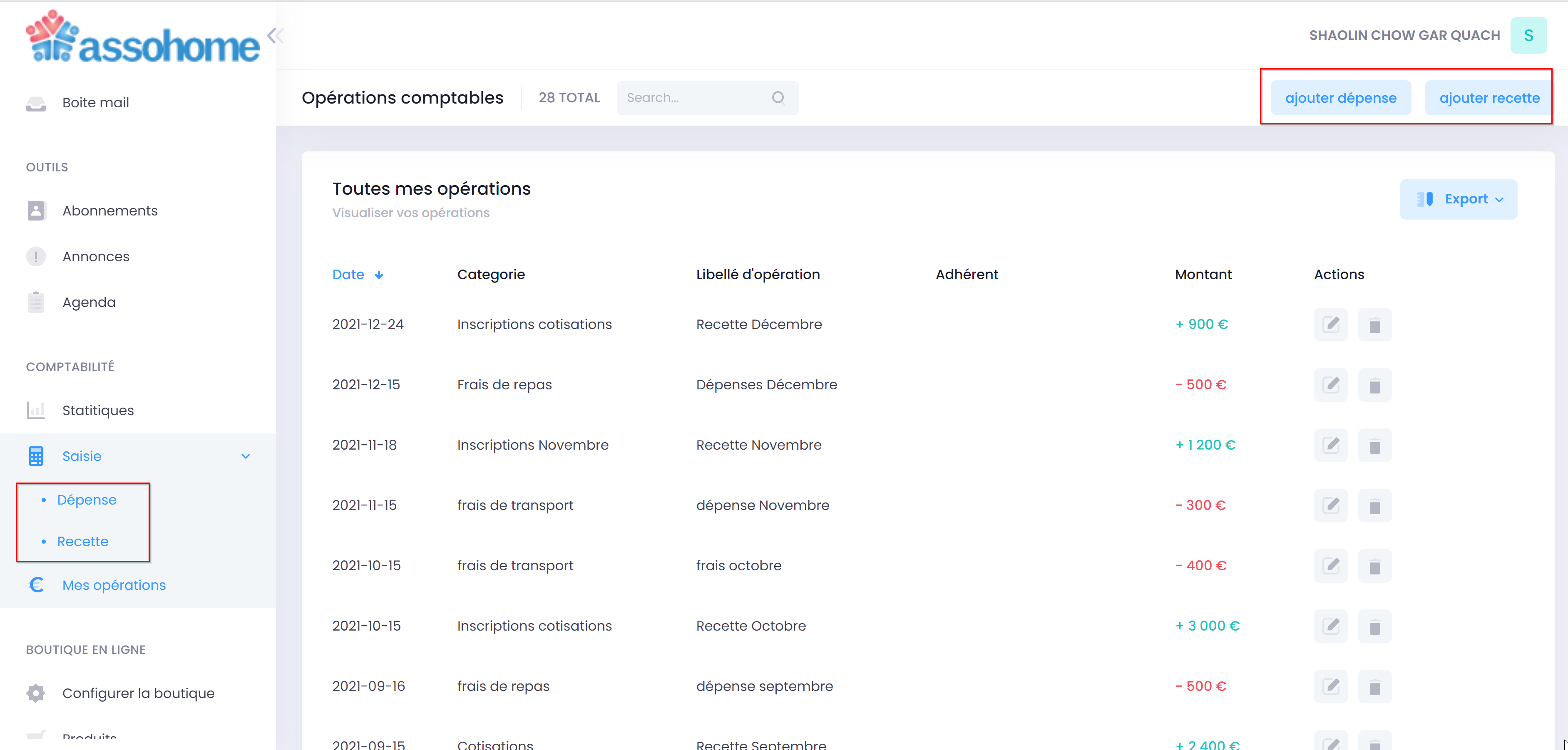Click the Mes opérations euro icon
The width and height of the screenshot is (1568, 750).
tap(36, 584)
